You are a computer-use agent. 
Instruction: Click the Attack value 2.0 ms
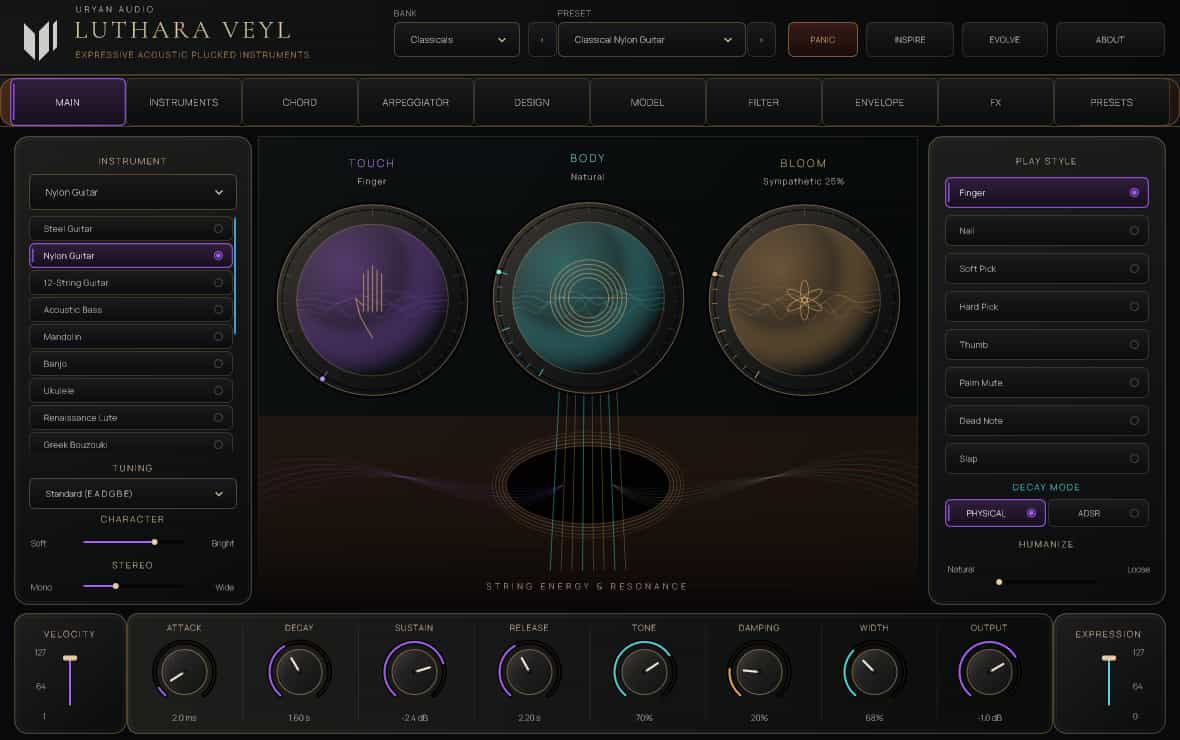(x=184, y=718)
